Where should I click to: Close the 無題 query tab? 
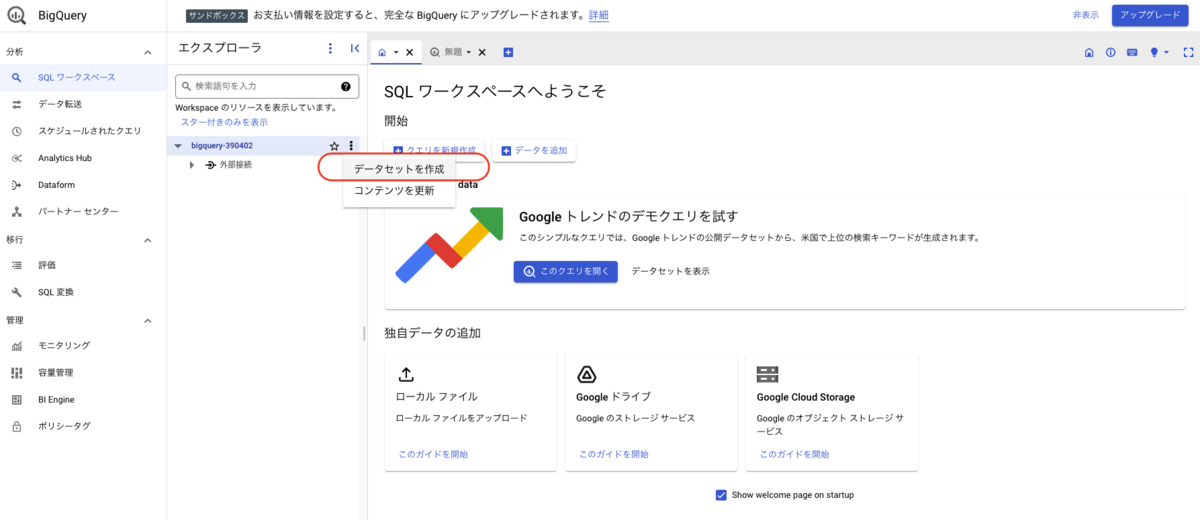482,52
